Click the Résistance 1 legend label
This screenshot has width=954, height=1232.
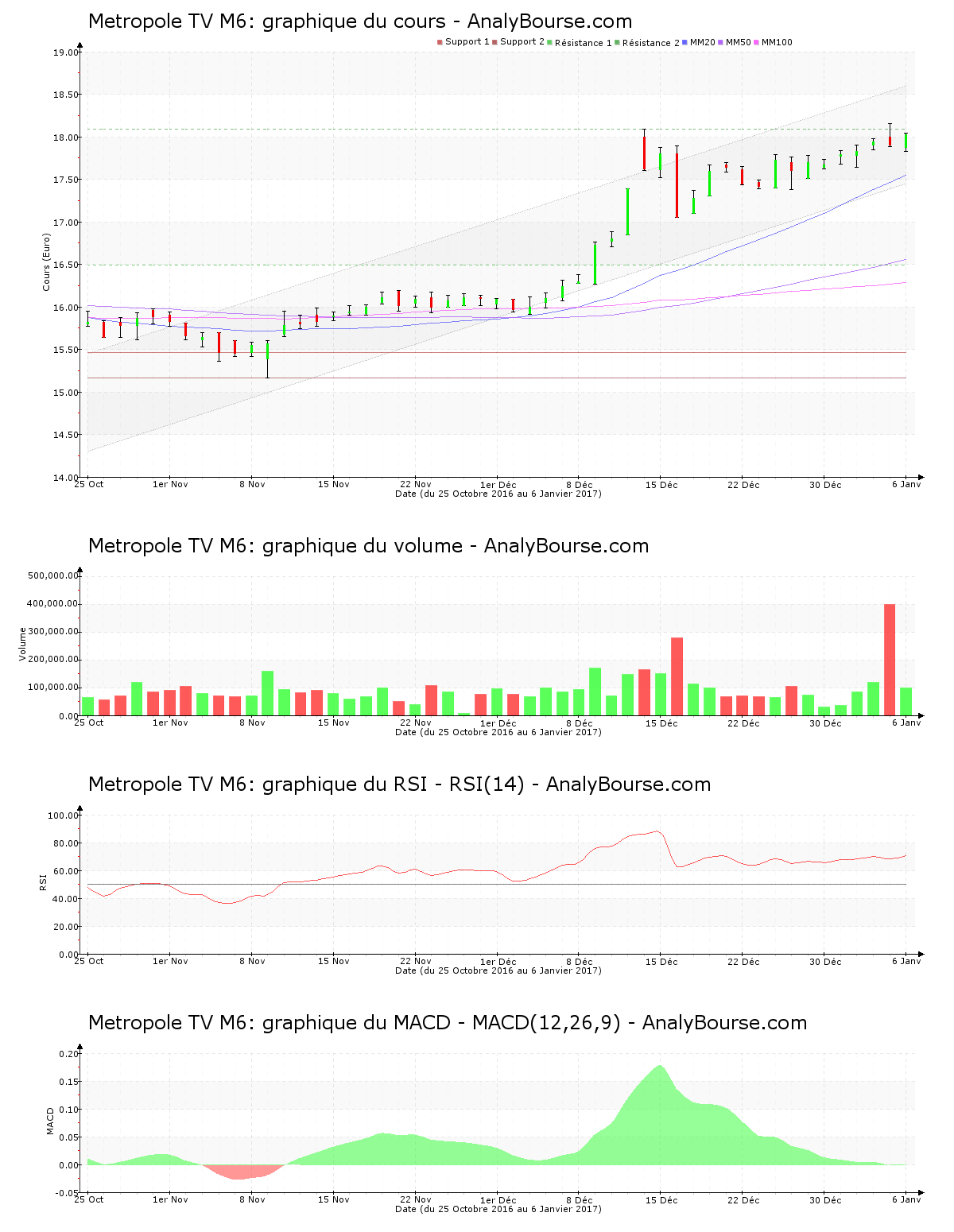583,43
